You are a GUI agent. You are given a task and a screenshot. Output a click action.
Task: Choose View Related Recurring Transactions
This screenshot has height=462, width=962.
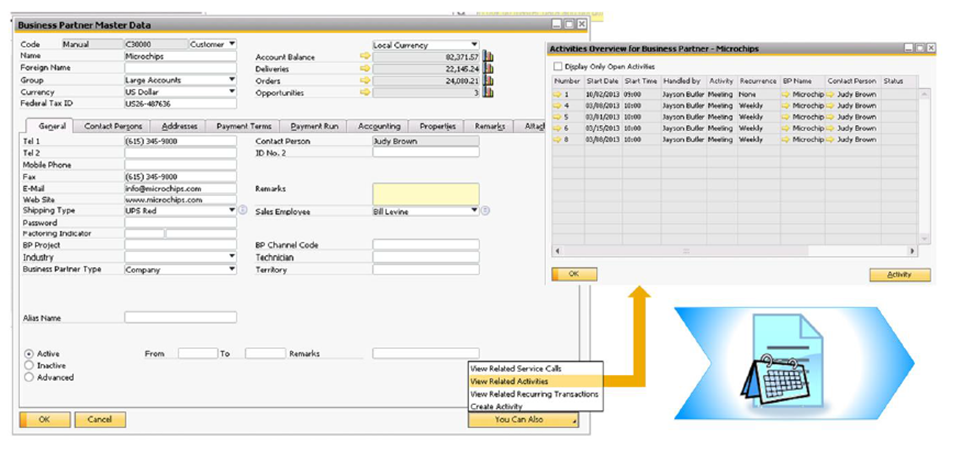click(x=535, y=394)
